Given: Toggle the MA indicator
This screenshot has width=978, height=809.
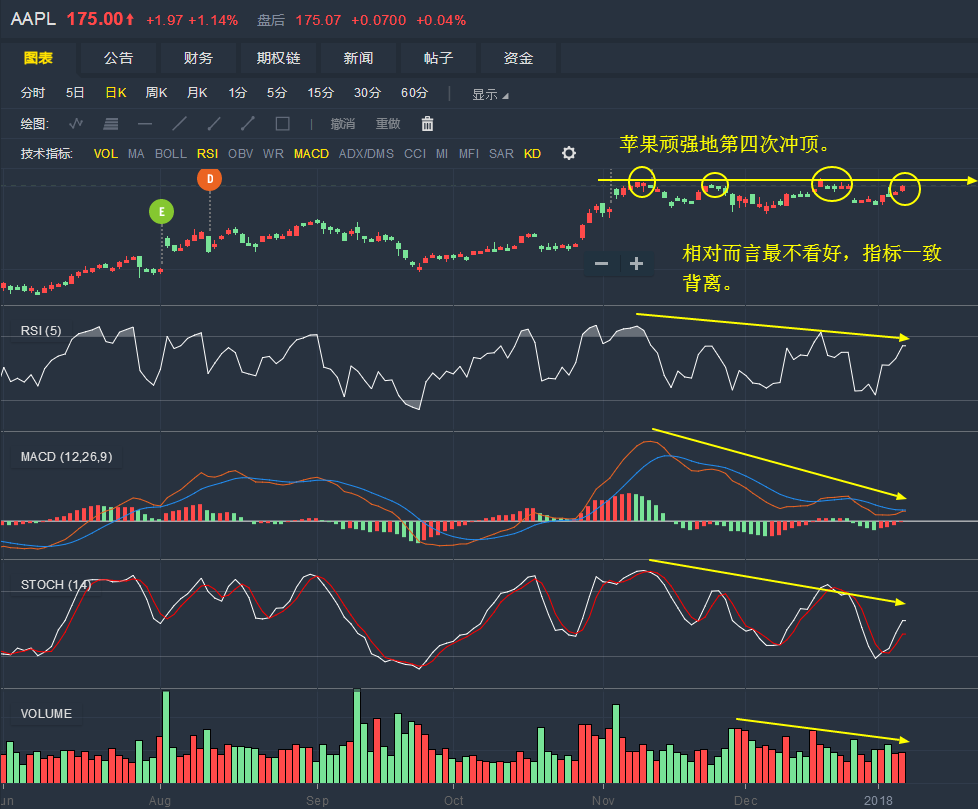Looking at the screenshot, I should [136, 153].
